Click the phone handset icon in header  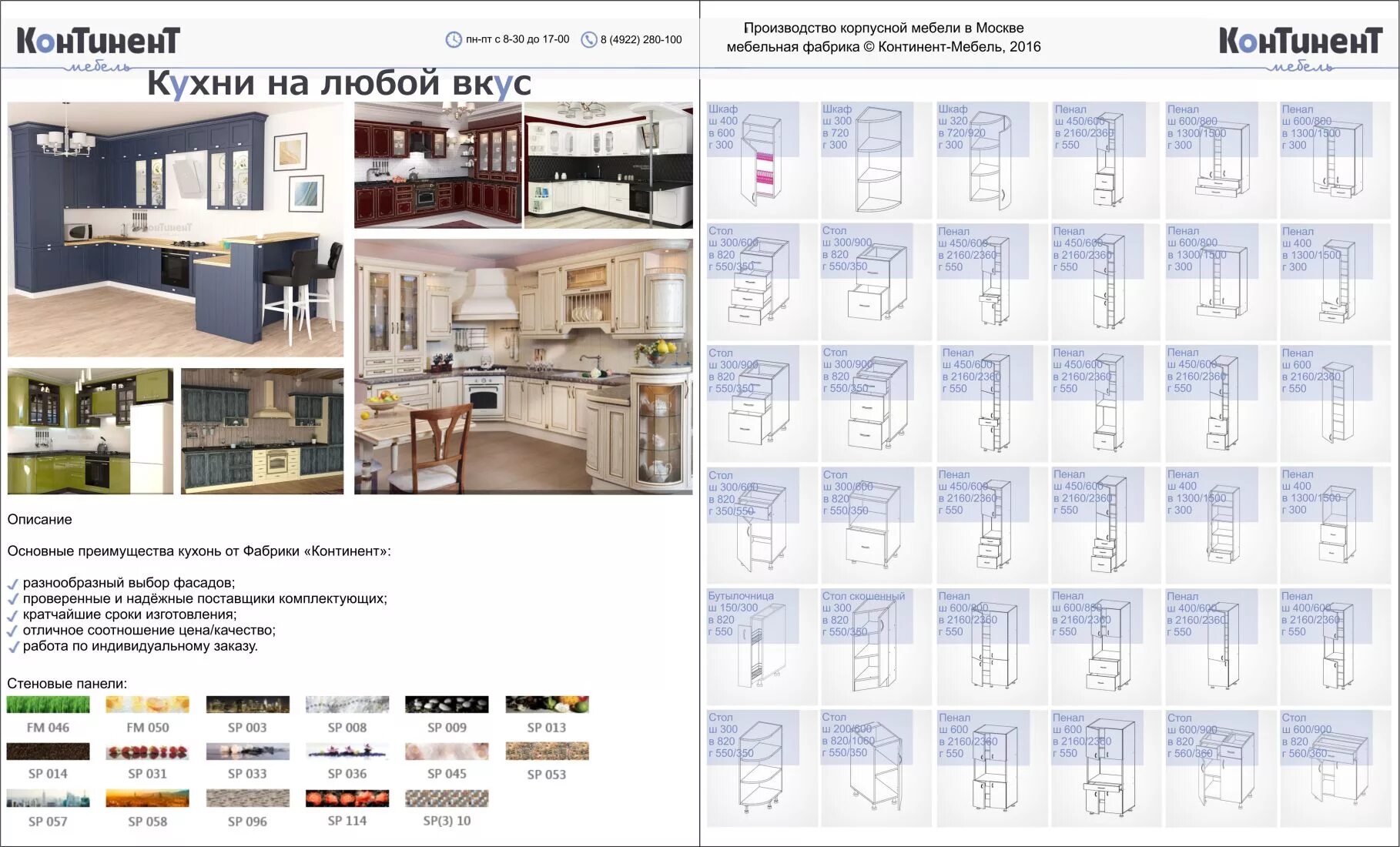click(589, 39)
